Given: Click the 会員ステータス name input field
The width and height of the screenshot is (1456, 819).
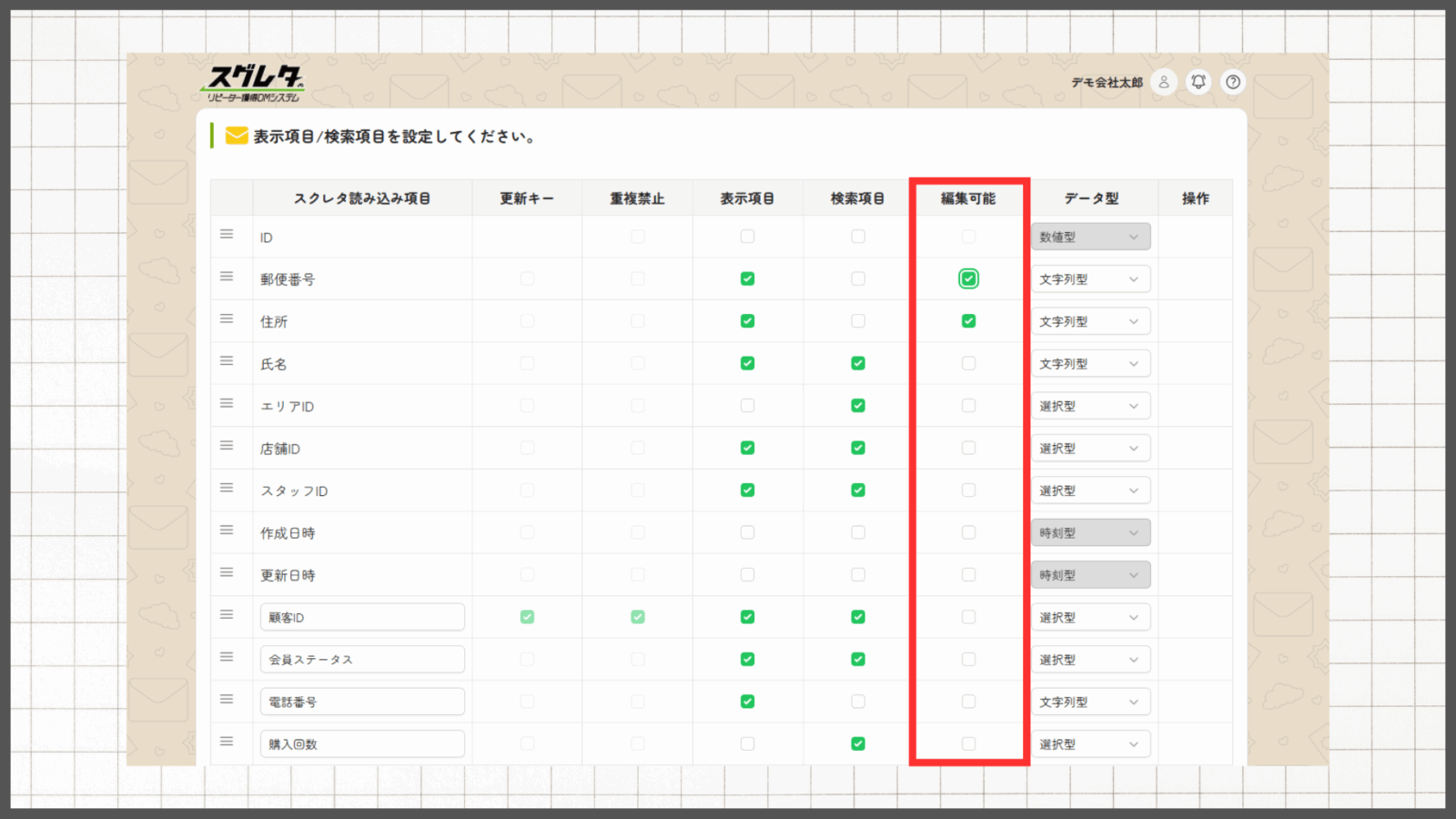Looking at the screenshot, I should [362, 660].
